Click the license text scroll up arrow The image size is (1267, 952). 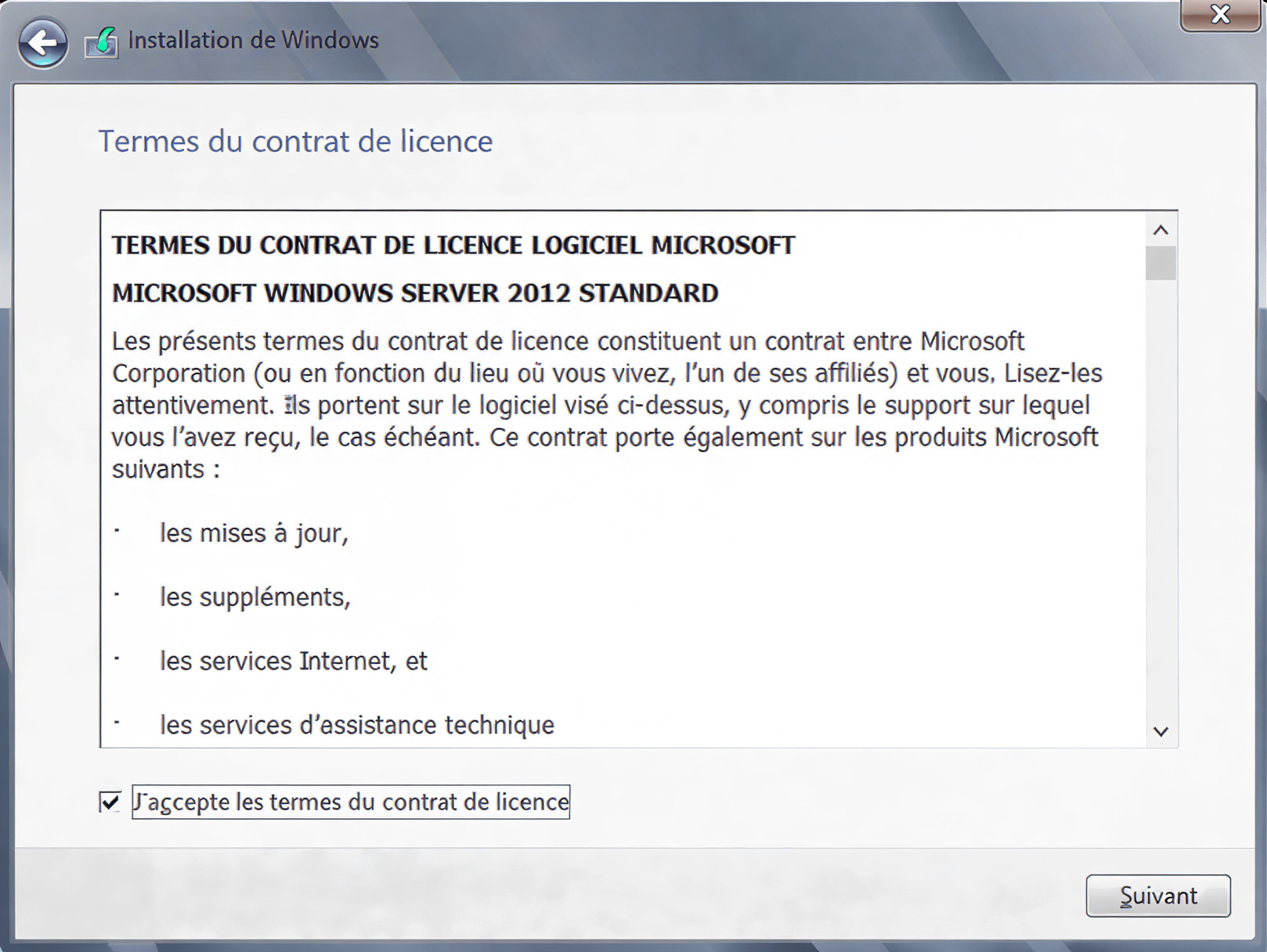point(1161,230)
